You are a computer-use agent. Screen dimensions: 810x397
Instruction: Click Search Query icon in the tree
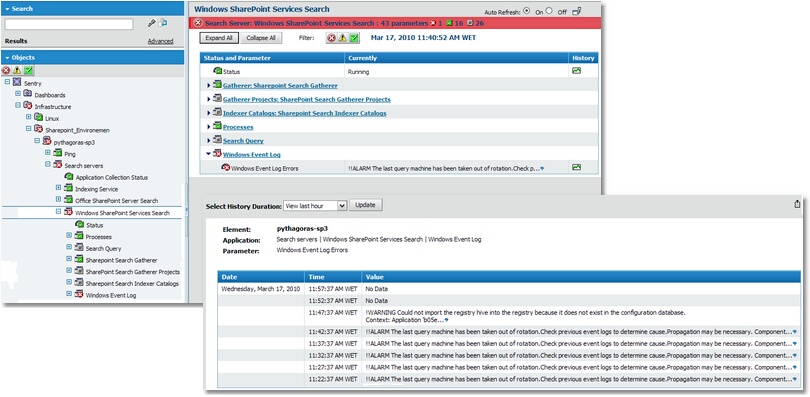coord(79,248)
